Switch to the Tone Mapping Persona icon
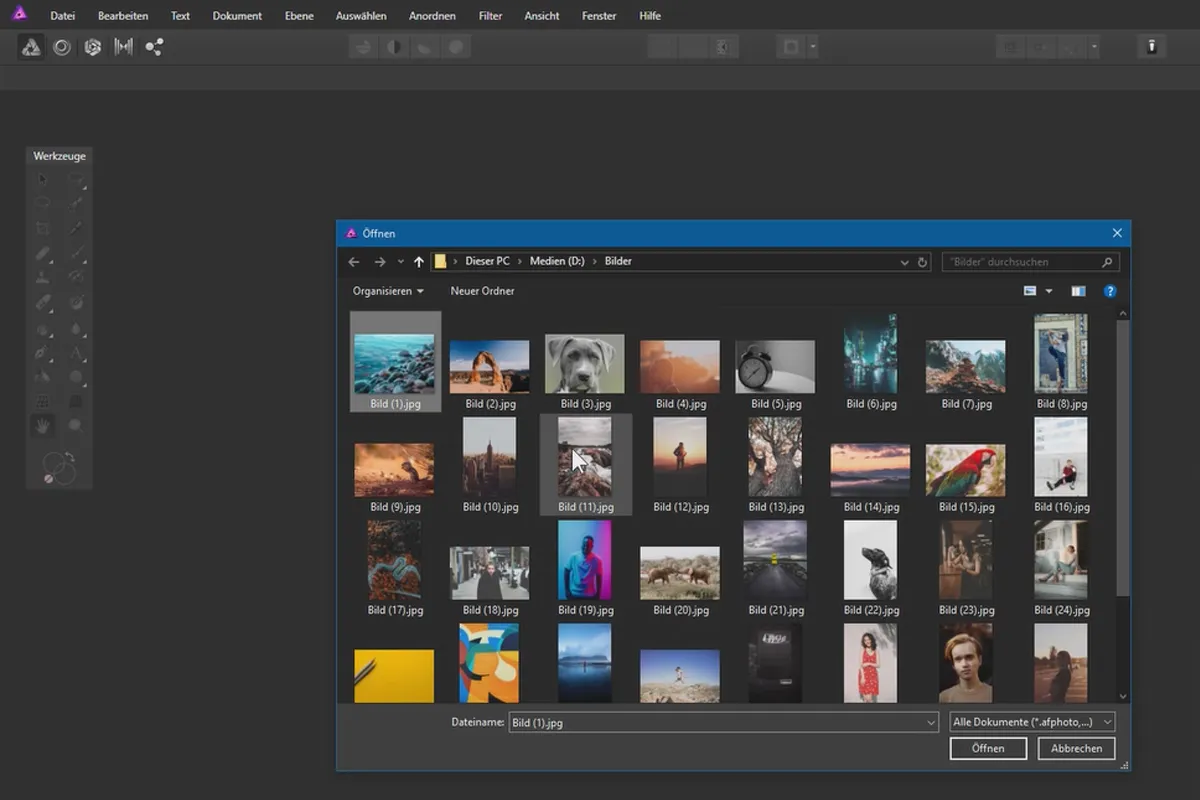 124,47
